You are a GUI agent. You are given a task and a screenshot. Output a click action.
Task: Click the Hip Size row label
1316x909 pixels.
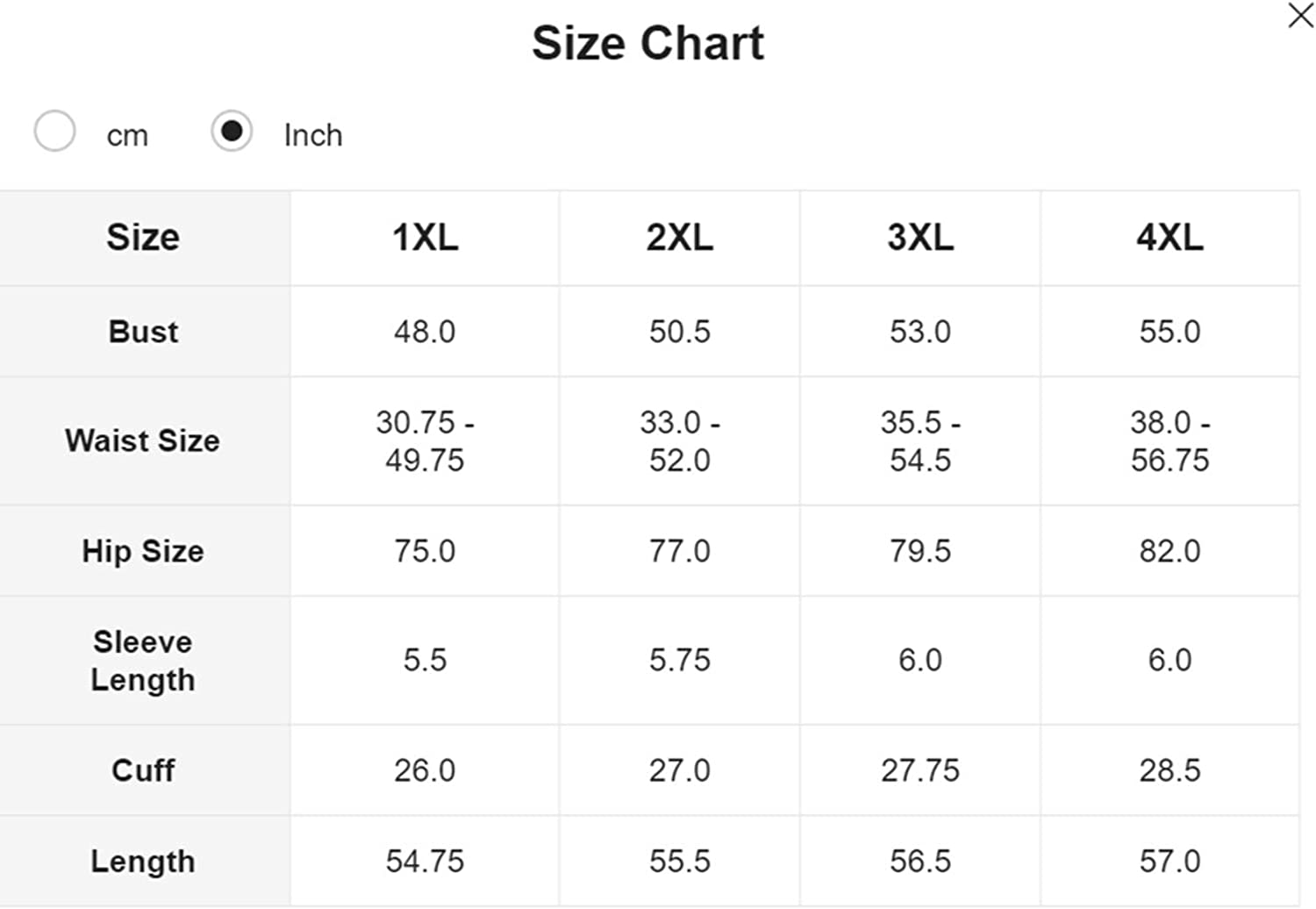click(x=143, y=551)
